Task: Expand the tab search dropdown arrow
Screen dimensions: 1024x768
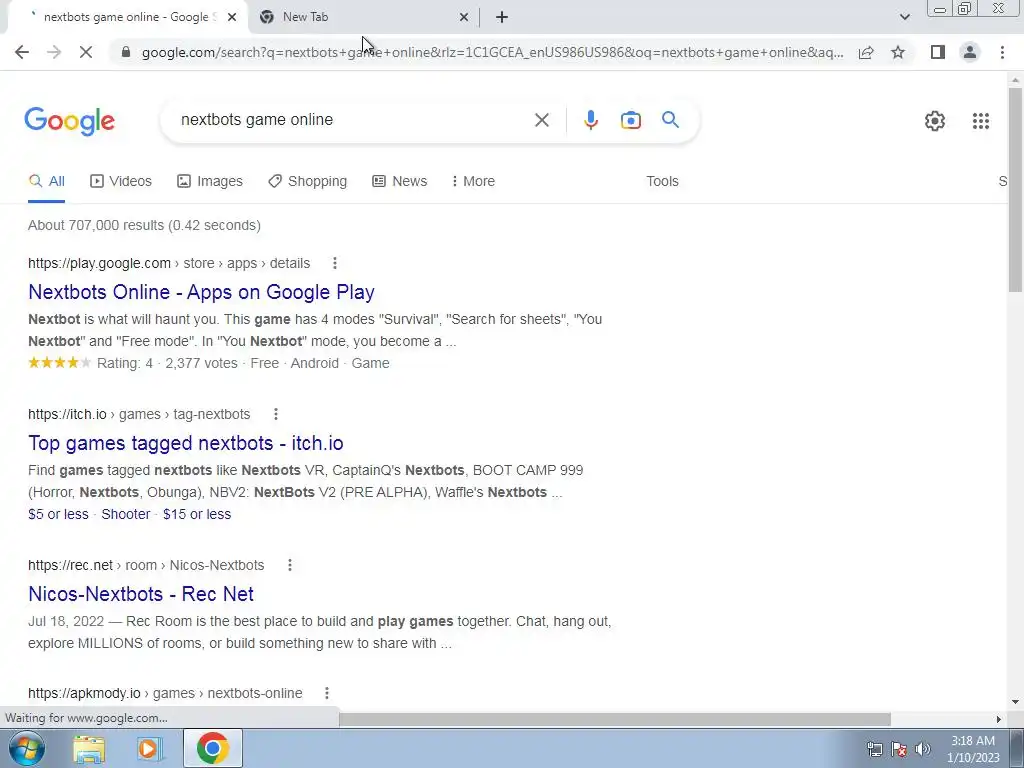Action: click(904, 17)
